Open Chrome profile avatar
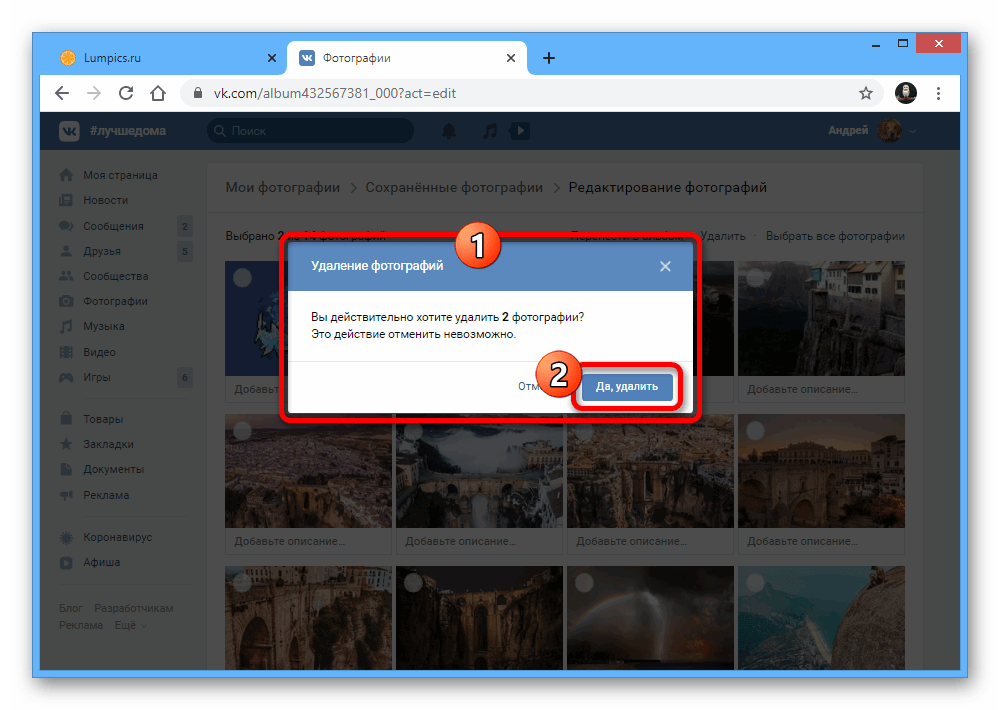Screen dimensions: 1000x710 click(906, 93)
